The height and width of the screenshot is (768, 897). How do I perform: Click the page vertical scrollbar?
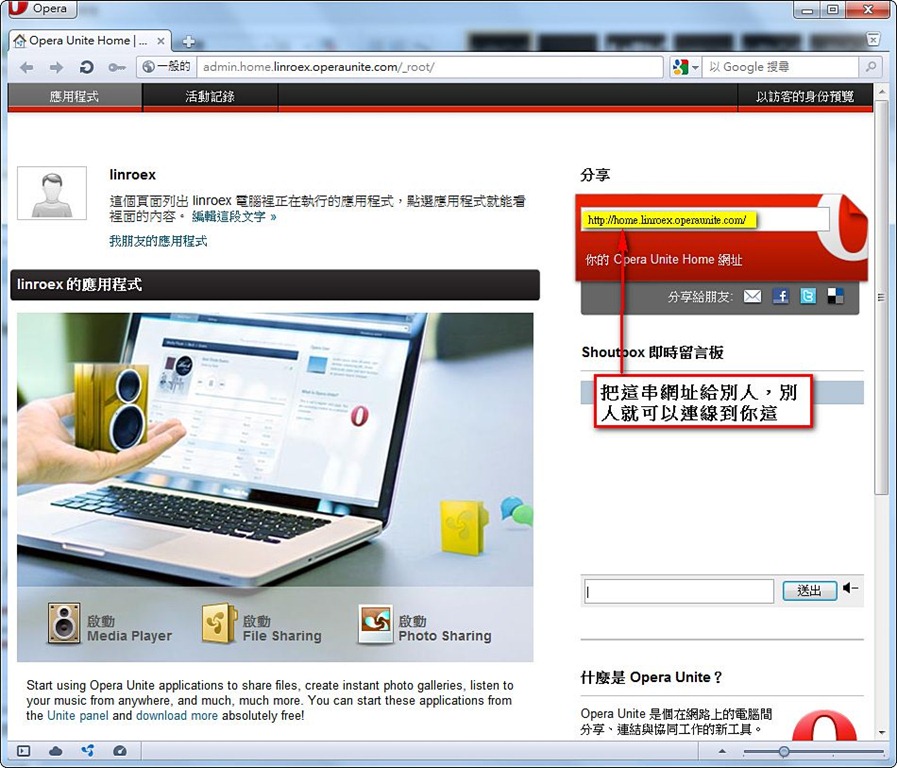(881, 296)
